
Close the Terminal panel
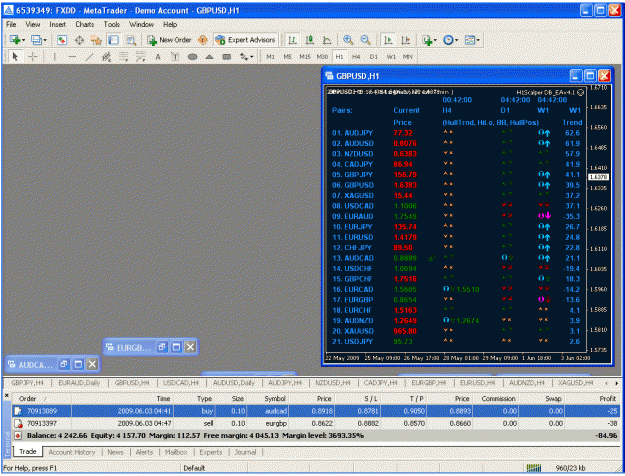coord(6,396)
